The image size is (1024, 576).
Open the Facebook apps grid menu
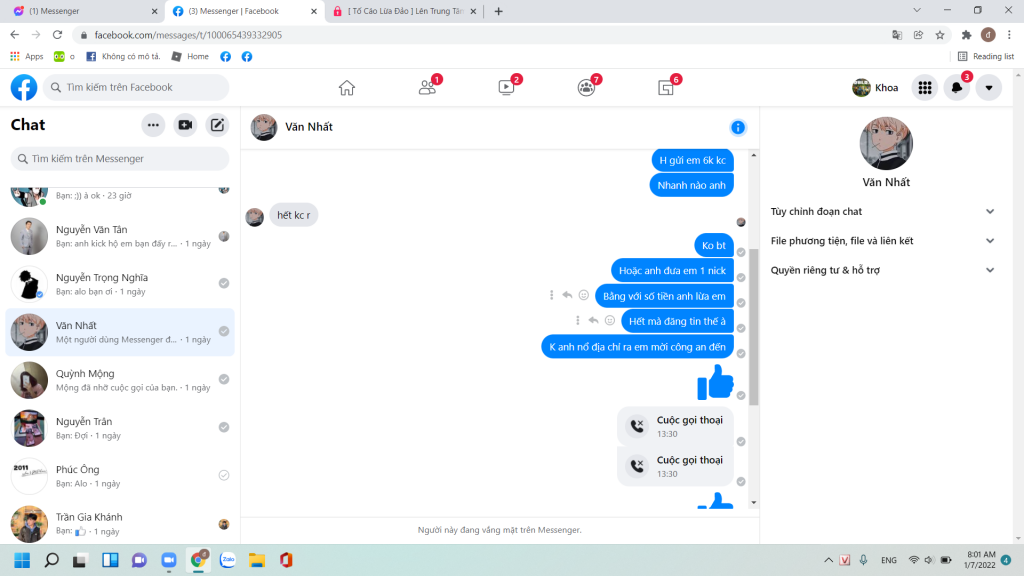(925, 88)
